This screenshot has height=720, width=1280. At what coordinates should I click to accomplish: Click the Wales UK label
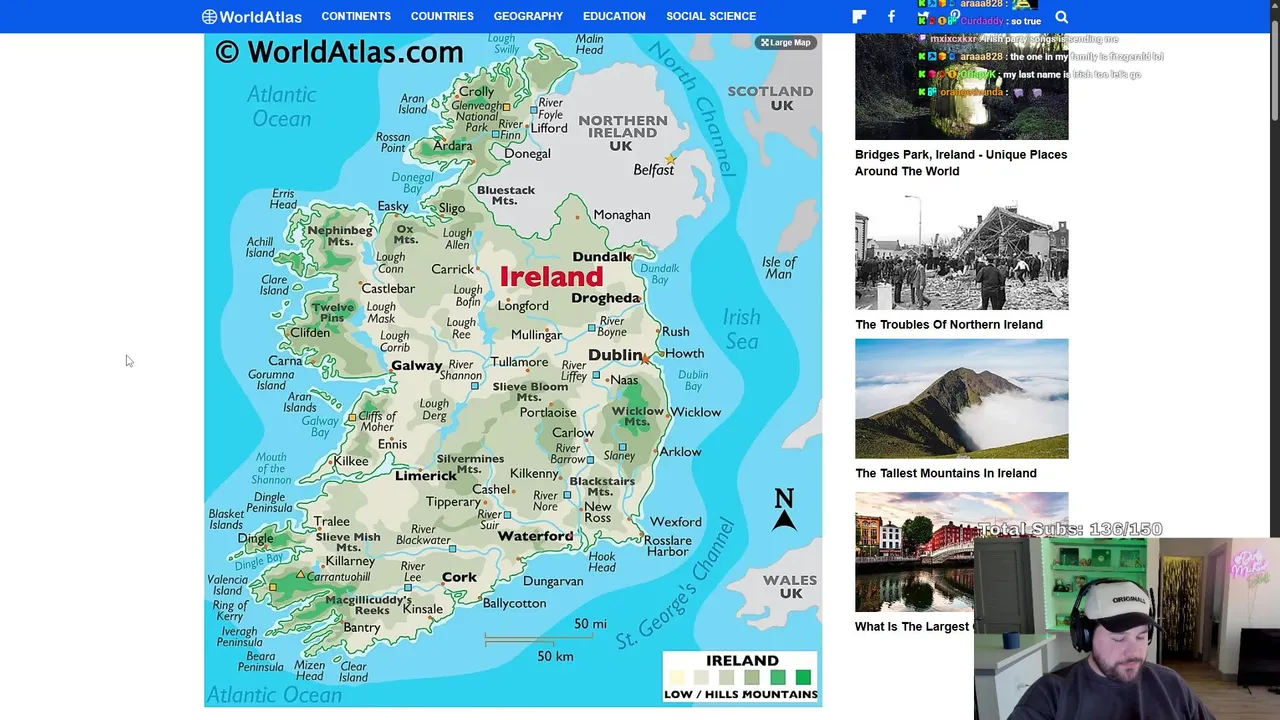point(790,586)
